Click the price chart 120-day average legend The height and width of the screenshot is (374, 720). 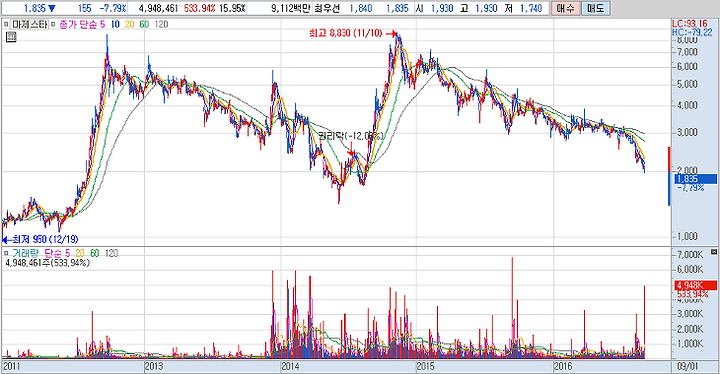click(161, 24)
